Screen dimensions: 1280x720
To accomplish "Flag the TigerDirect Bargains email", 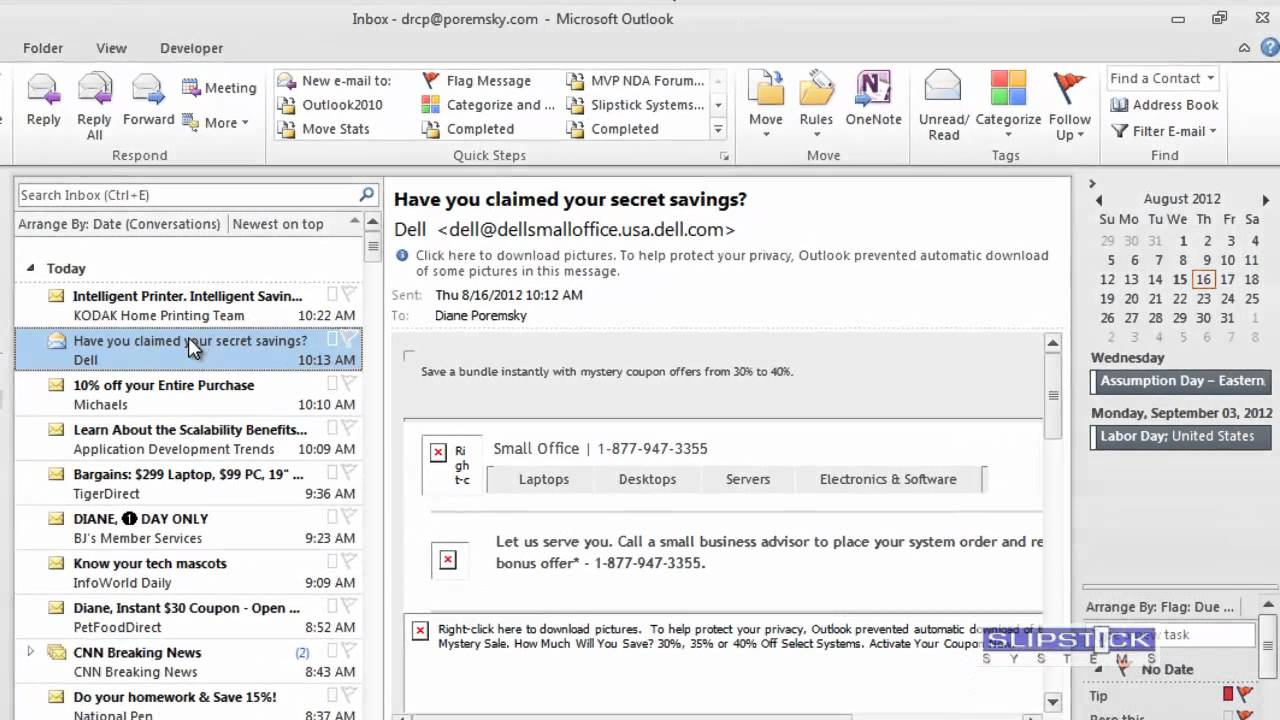I will coord(349,473).
